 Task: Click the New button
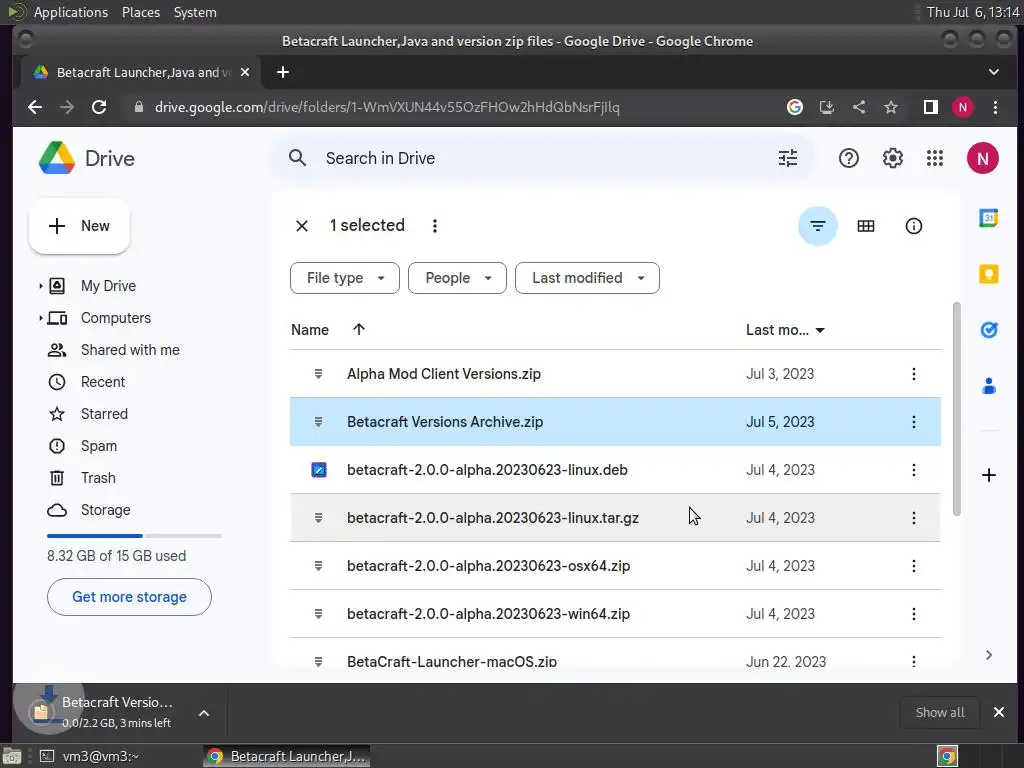(x=79, y=226)
